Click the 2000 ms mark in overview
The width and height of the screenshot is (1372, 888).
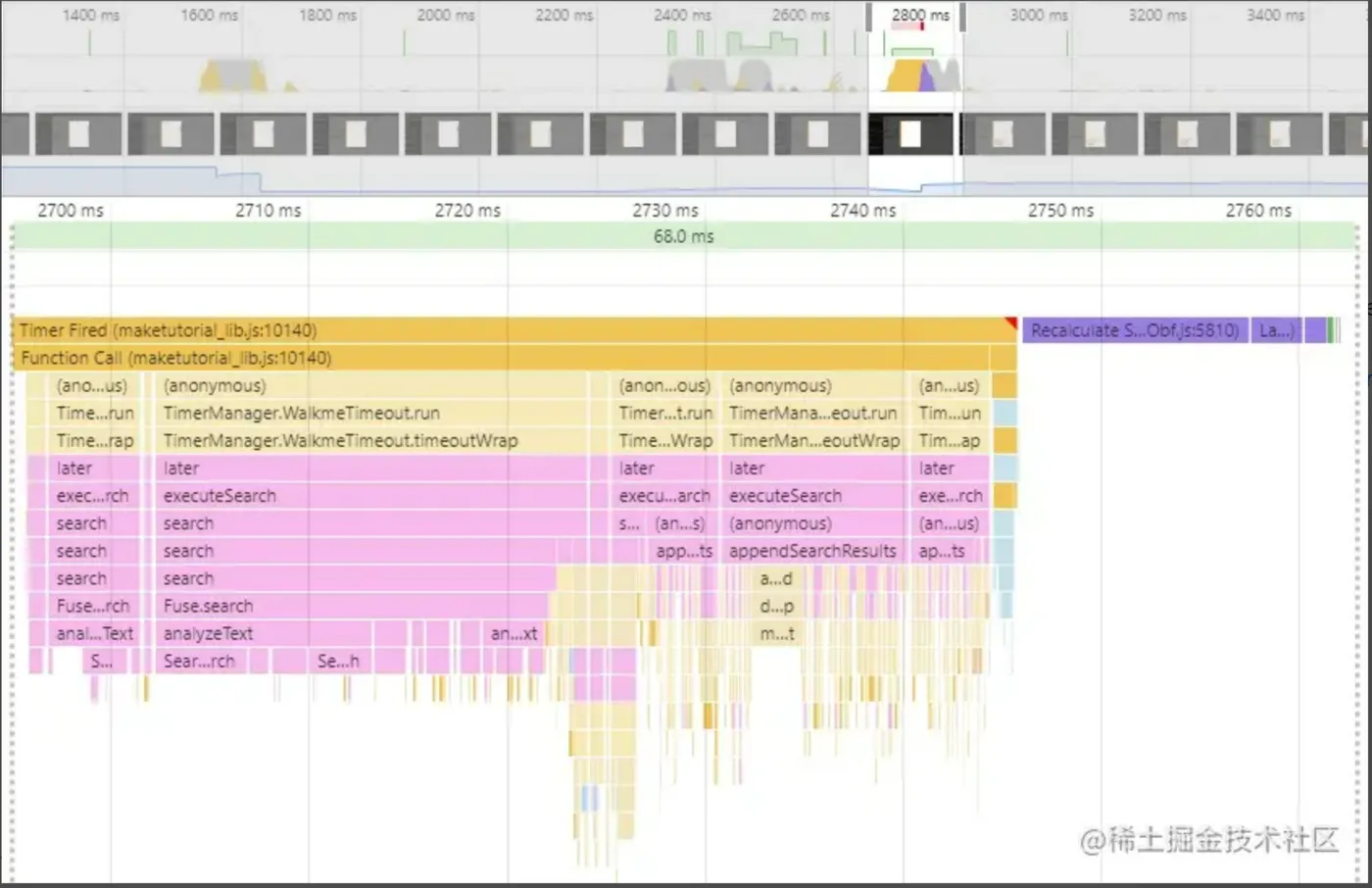coord(445,15)
